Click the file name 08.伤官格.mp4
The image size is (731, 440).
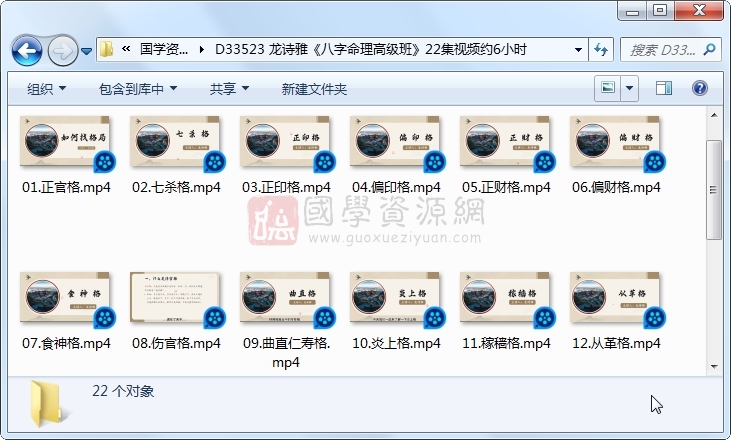(176, 344)
